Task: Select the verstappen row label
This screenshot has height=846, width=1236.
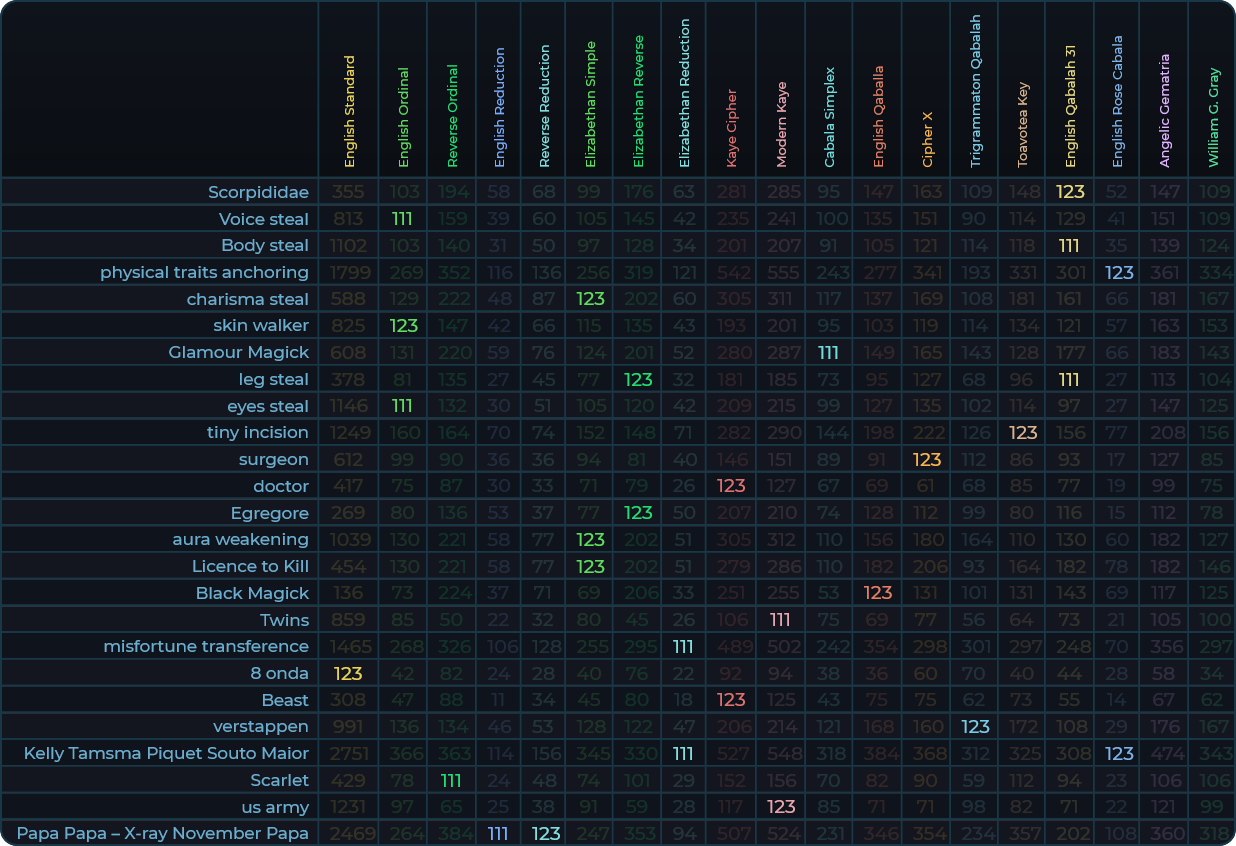Action: pos(260,726)
